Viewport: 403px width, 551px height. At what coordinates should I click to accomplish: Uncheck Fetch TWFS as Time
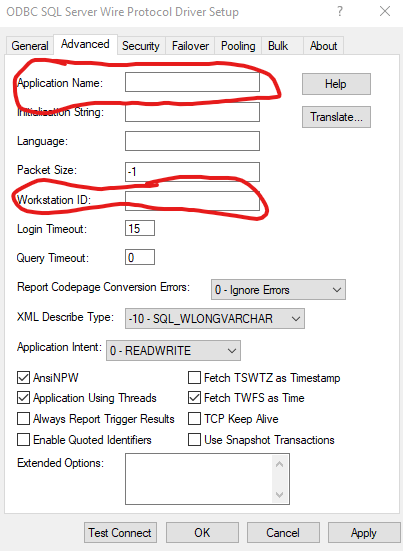[x=194, y=398]
